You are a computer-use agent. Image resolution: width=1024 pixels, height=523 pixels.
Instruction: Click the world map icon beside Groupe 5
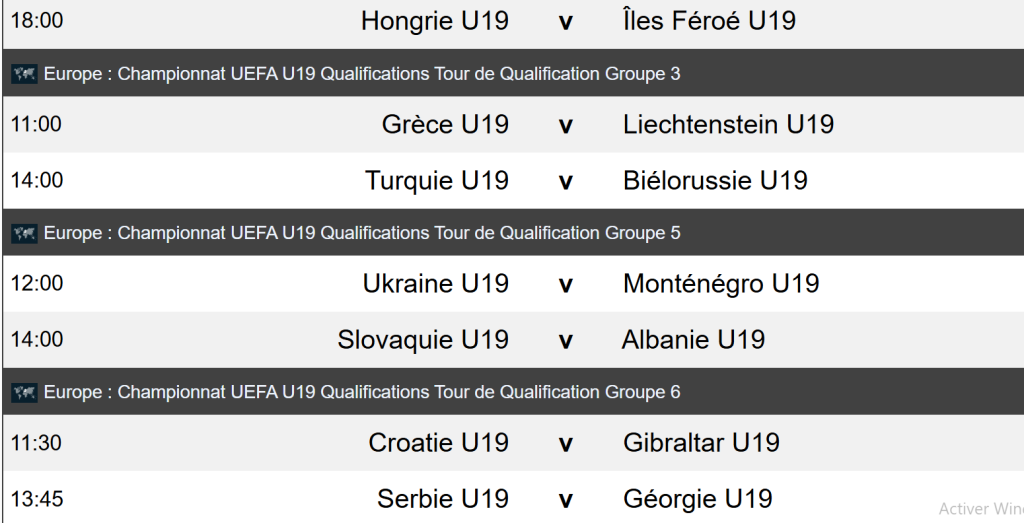tap(24, 233)
